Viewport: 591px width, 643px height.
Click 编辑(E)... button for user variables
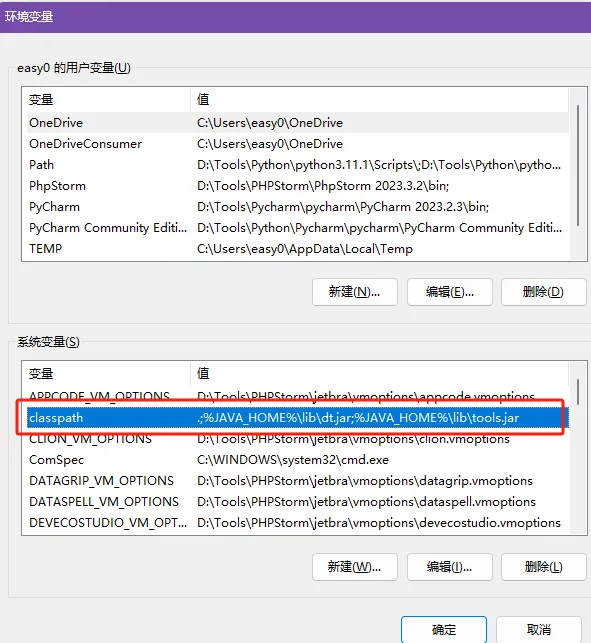pos(450,292)
